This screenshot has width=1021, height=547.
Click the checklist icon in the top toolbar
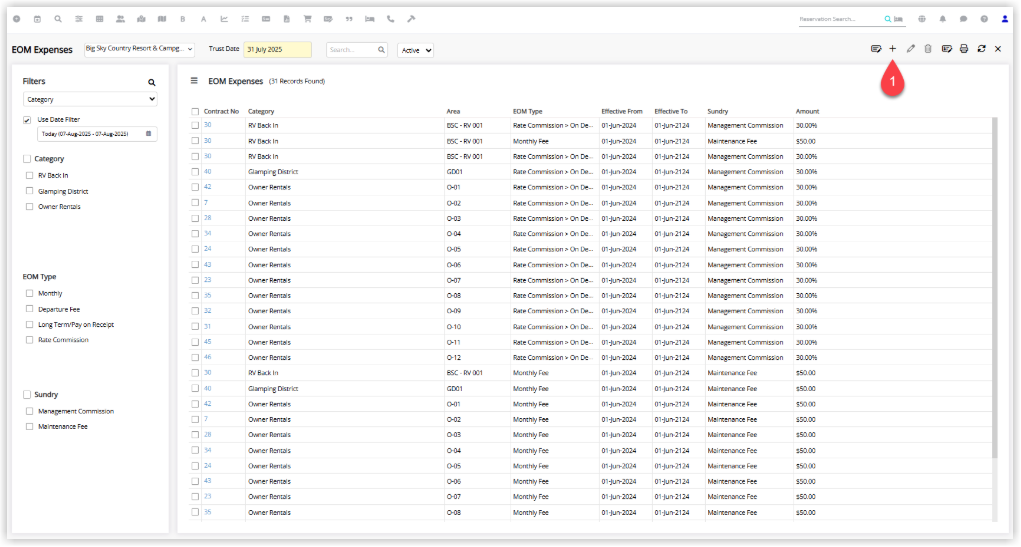[x=245, y=19]
